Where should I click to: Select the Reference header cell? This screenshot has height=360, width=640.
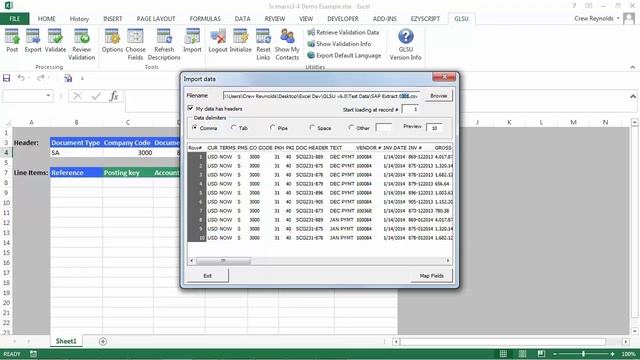[x=76, y=173]
